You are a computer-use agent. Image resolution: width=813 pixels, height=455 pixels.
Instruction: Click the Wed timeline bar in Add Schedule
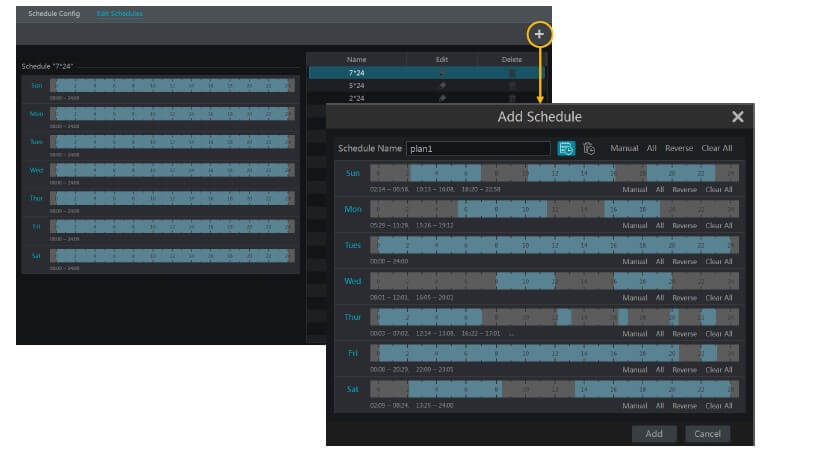pyautogui.click(x=554, y=281)
